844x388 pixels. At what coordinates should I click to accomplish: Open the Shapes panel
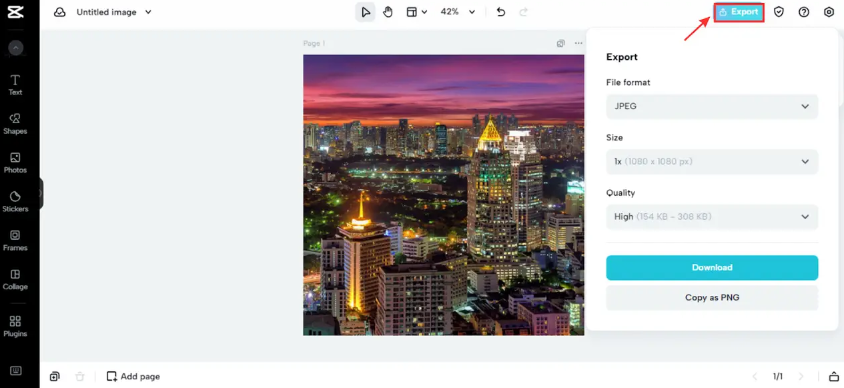15,124
